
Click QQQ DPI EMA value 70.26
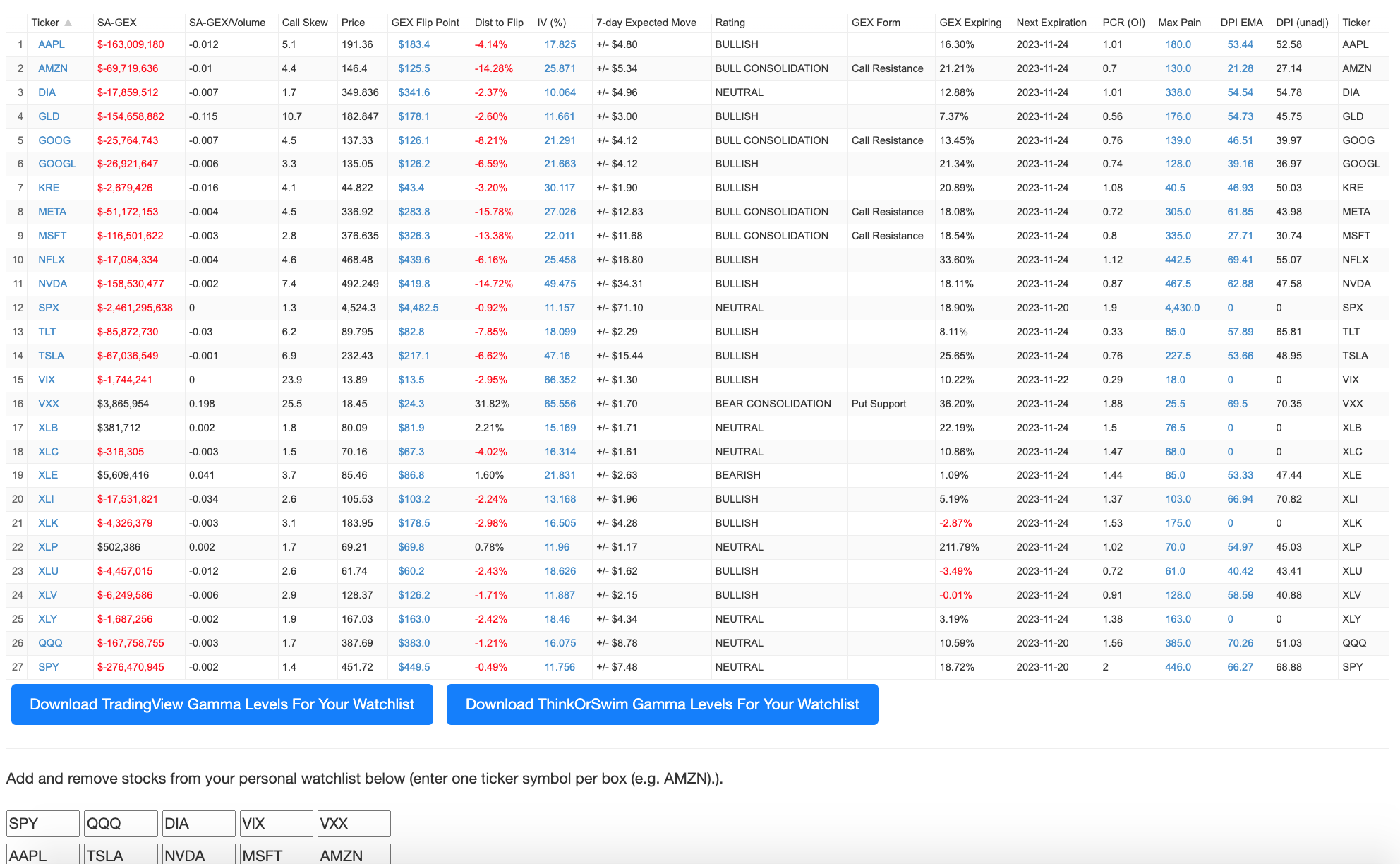(x=1240, y=643)
